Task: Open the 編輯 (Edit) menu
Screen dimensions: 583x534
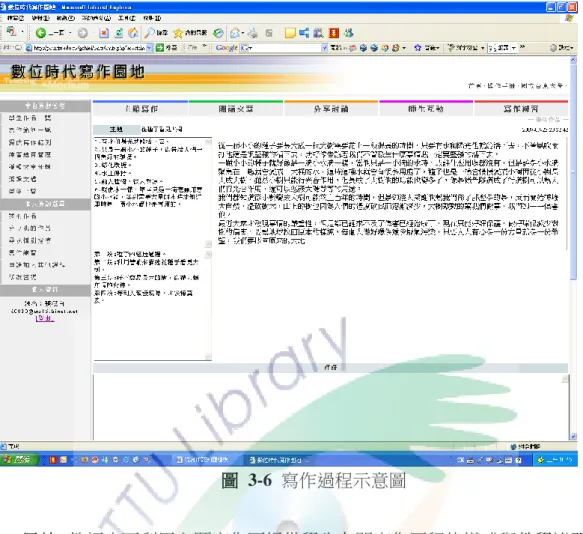Action: [41, 18]
